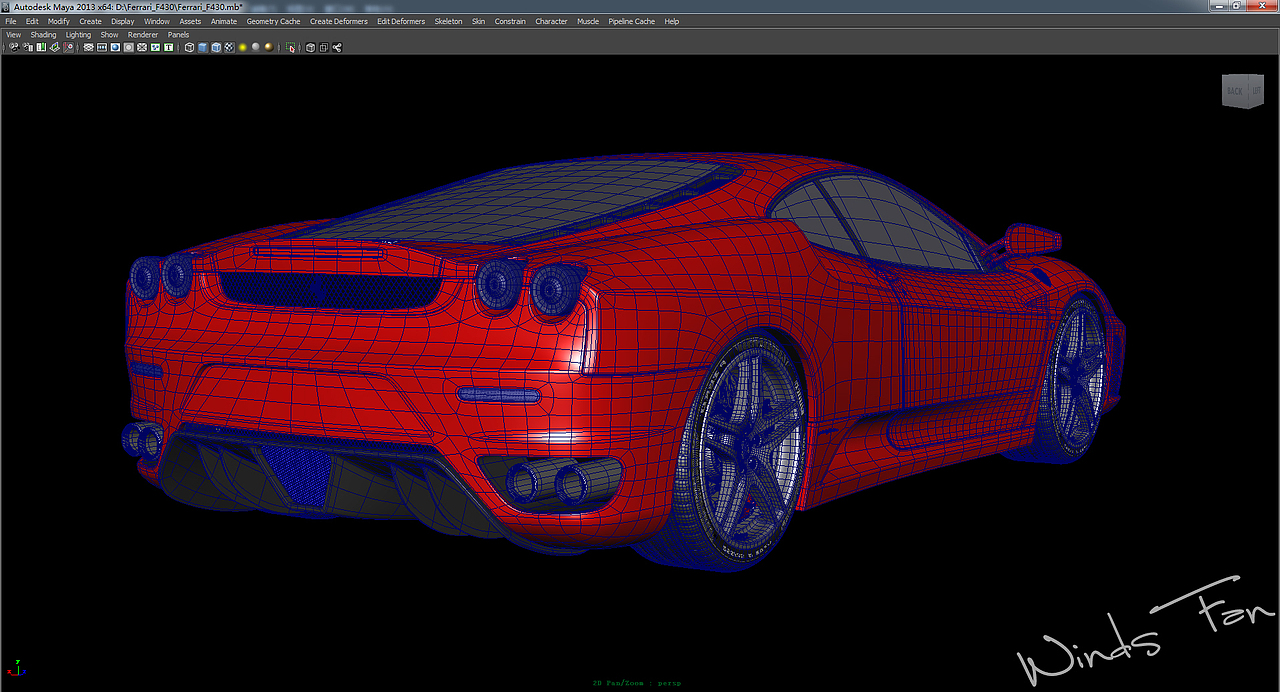Toggle the Isolate Select icon
The image size is (1280, 692).
[x=290, y=47]
